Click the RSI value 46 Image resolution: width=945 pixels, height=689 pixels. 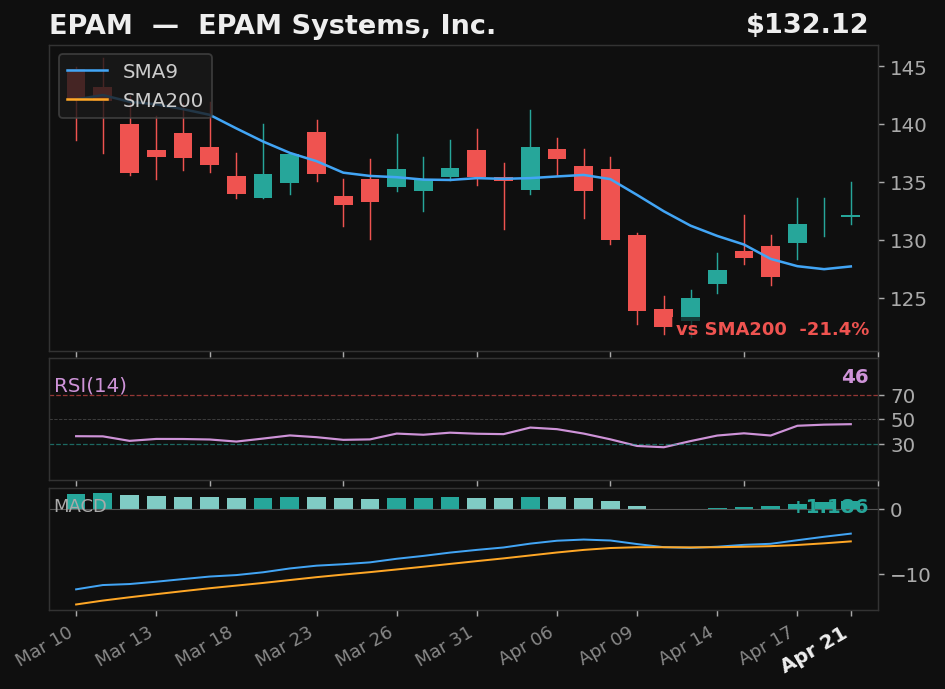point(857,378)
